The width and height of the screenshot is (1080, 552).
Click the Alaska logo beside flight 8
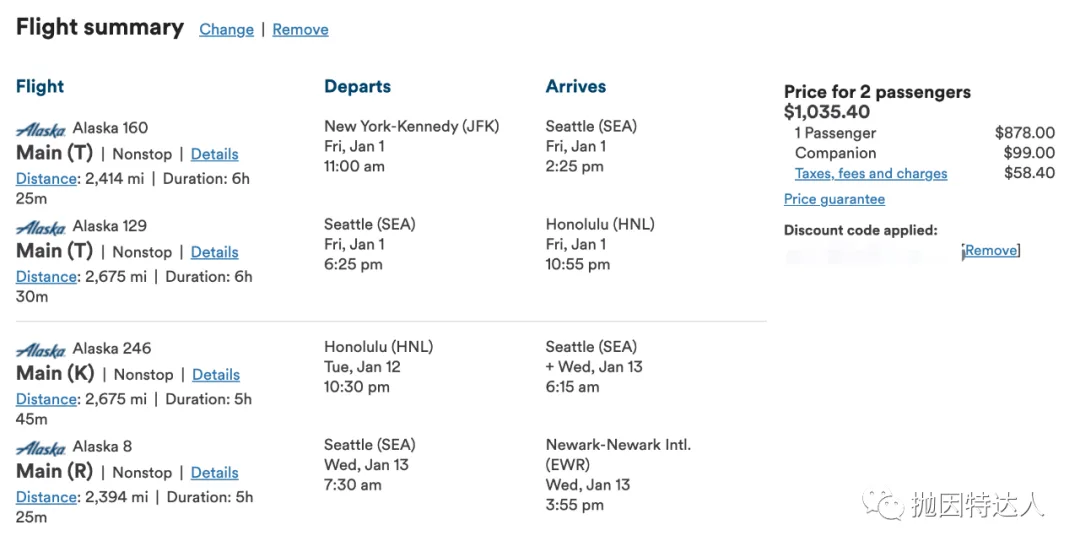pos(41,448)
